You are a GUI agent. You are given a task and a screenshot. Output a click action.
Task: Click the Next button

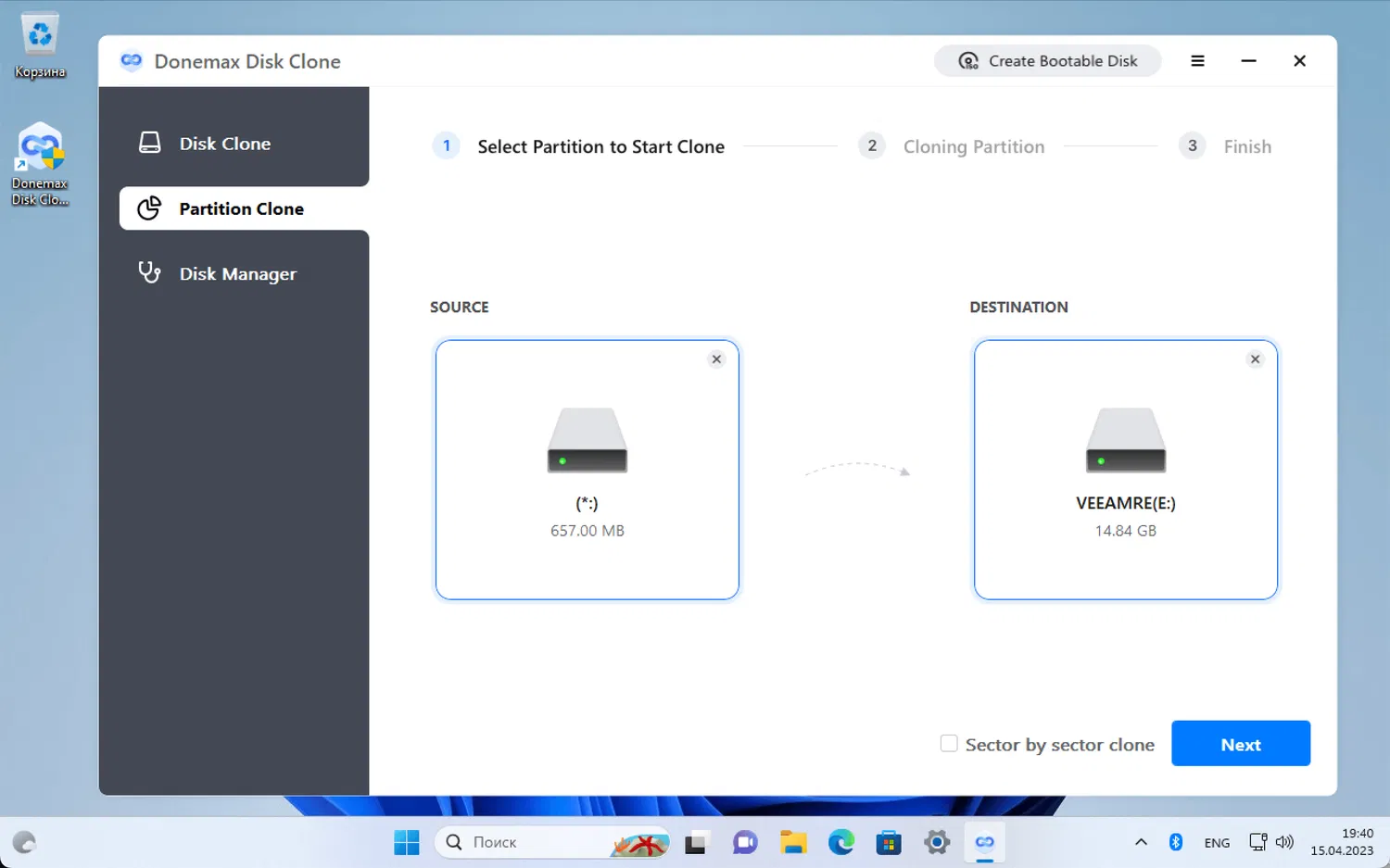click(1240, 743)
